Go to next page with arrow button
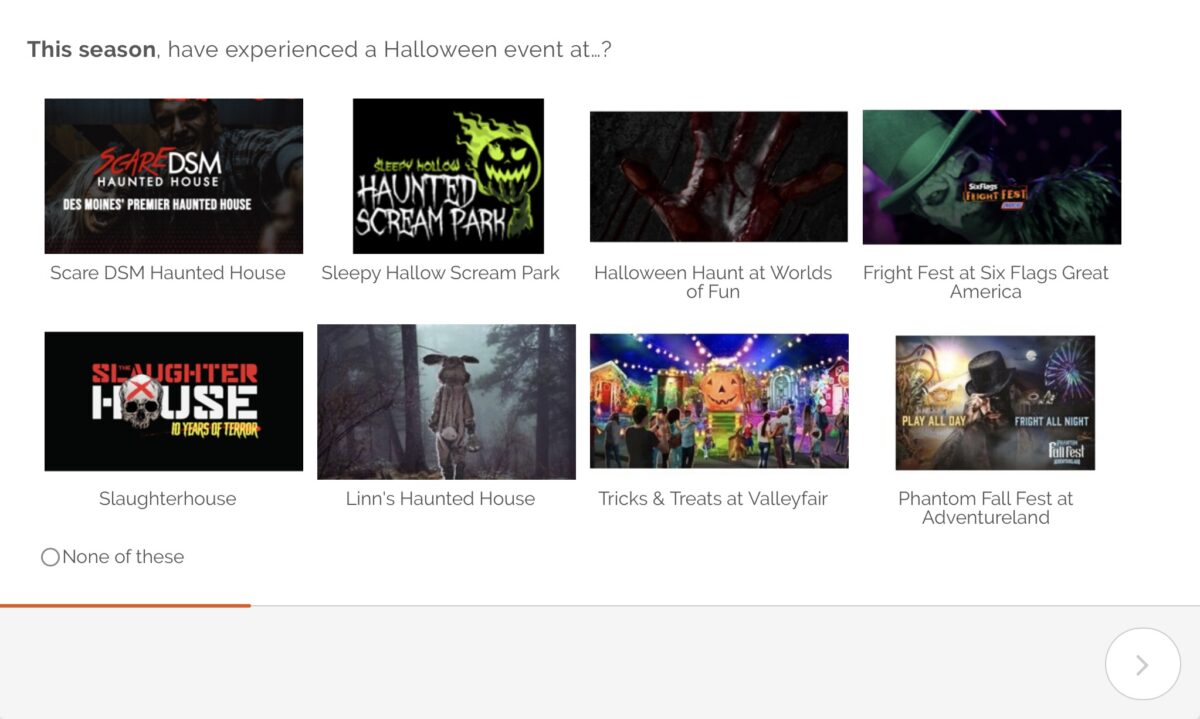Screen dimensions: 1200x719 pyautogui.click(x=1142, y=664)
